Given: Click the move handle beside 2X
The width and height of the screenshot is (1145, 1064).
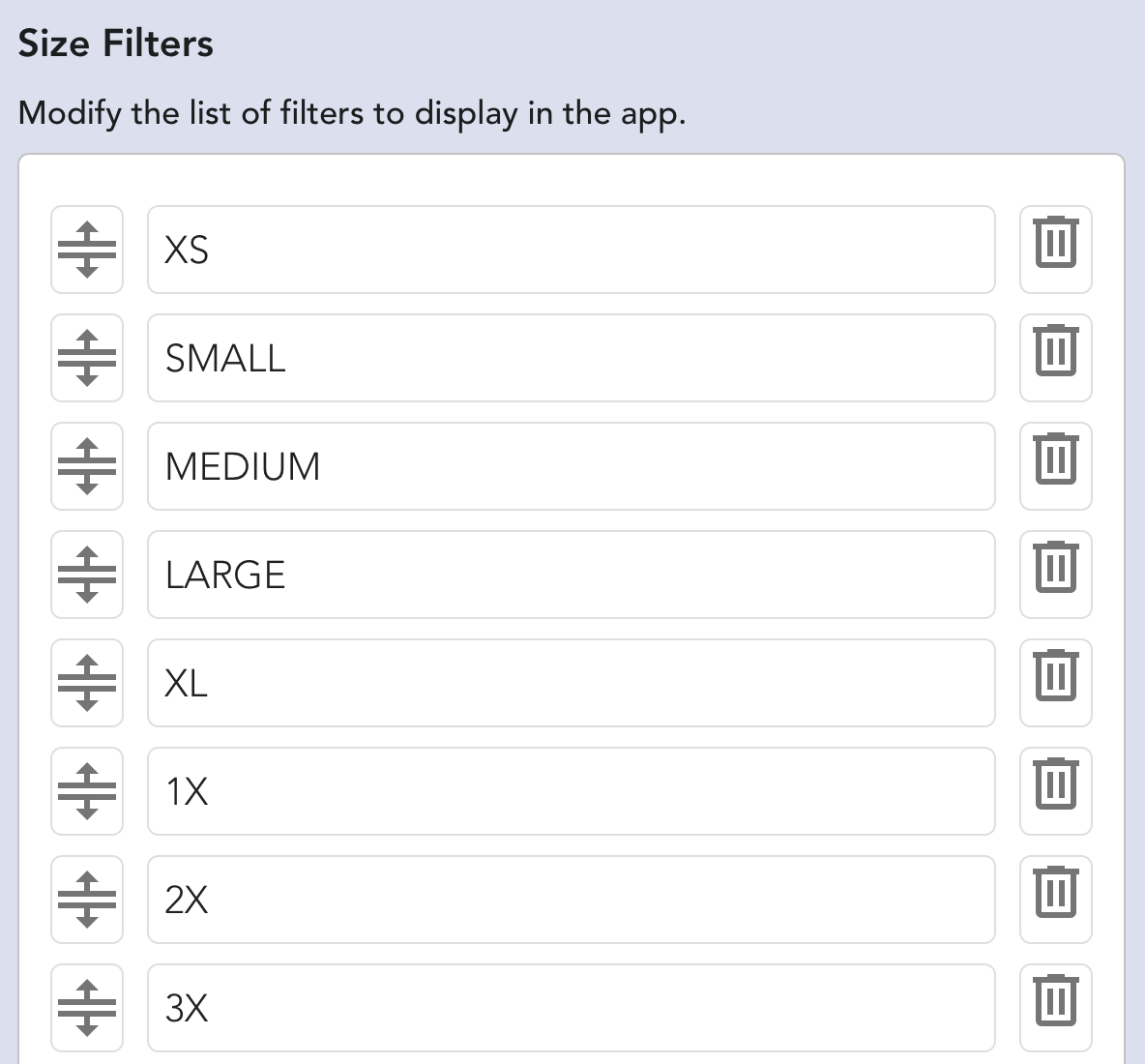Looking at the screenshot, I should point(87,900).
